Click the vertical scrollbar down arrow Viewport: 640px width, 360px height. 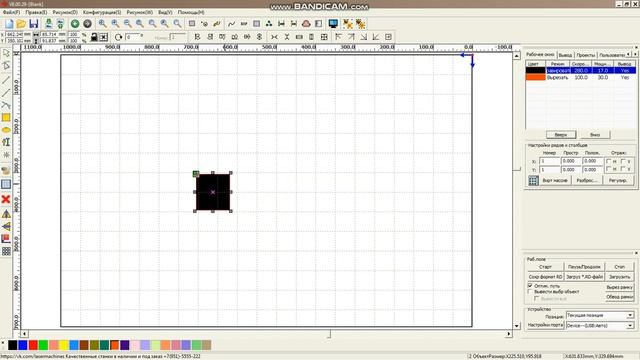pyautogui.click(x=517, y=326)
